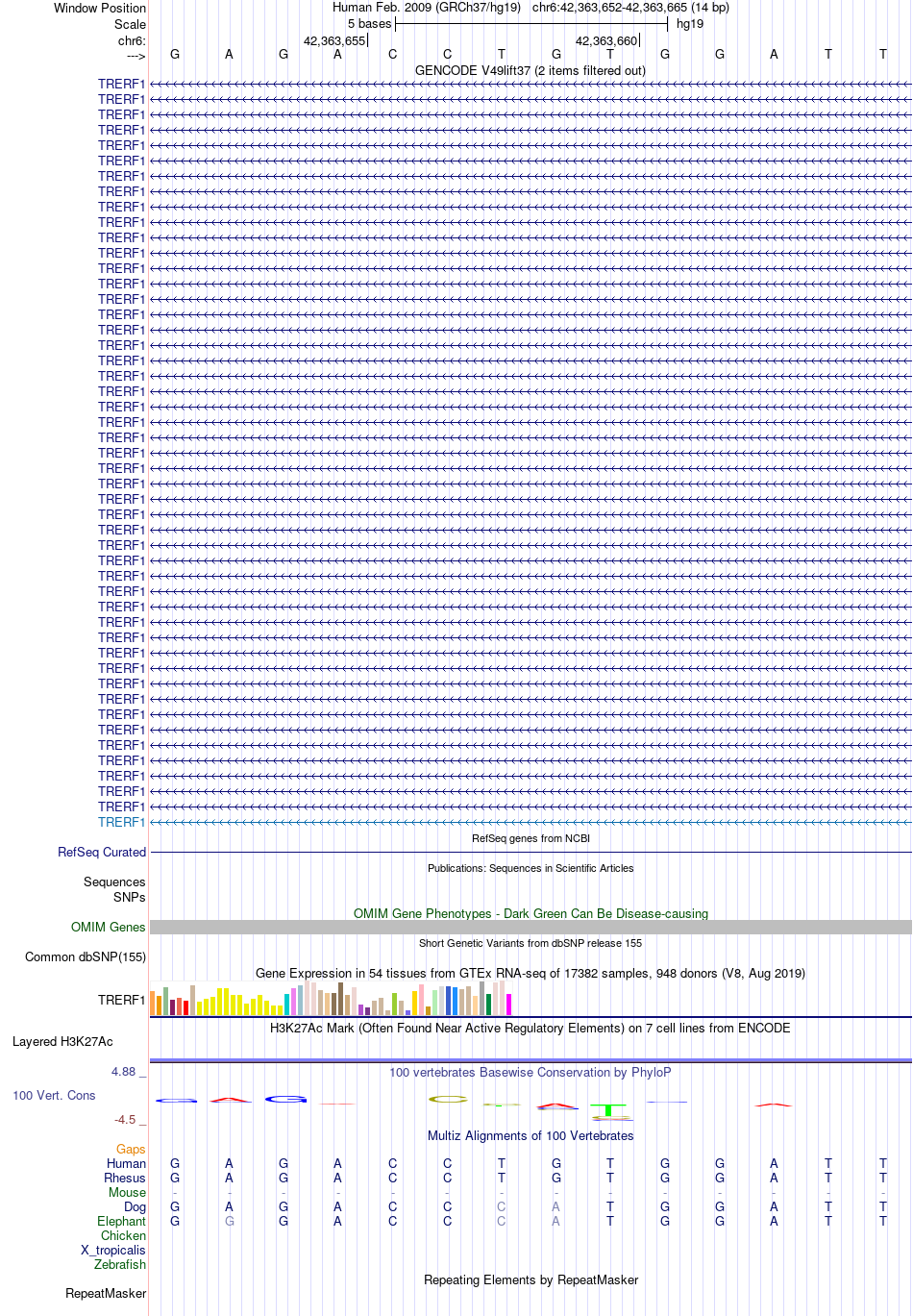Click the ---> strand direction arrow label
The height and width of the screenshot is (1316, 913).
[x=136, y=56]
